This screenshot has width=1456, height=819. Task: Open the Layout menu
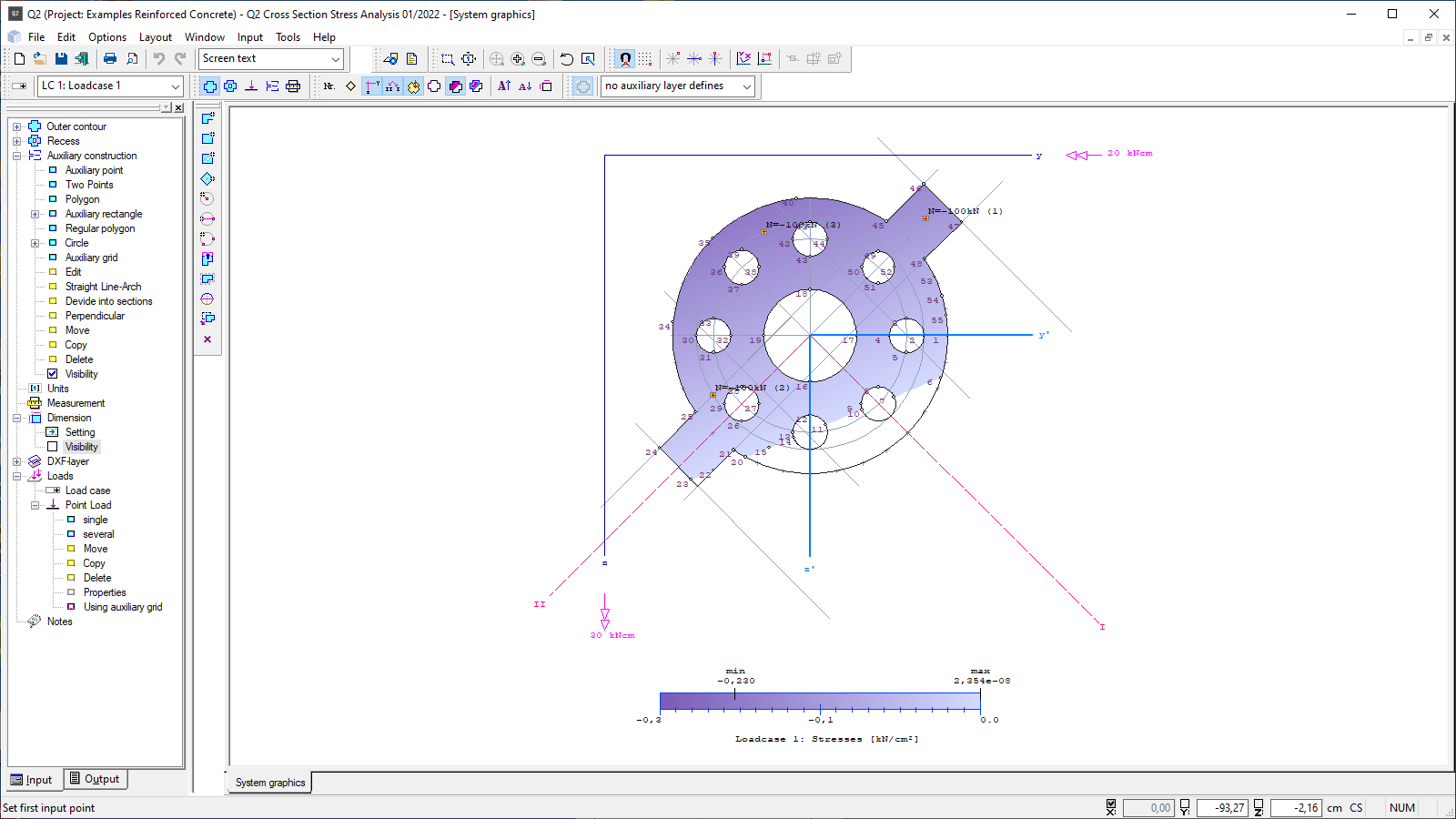[156, 37]
